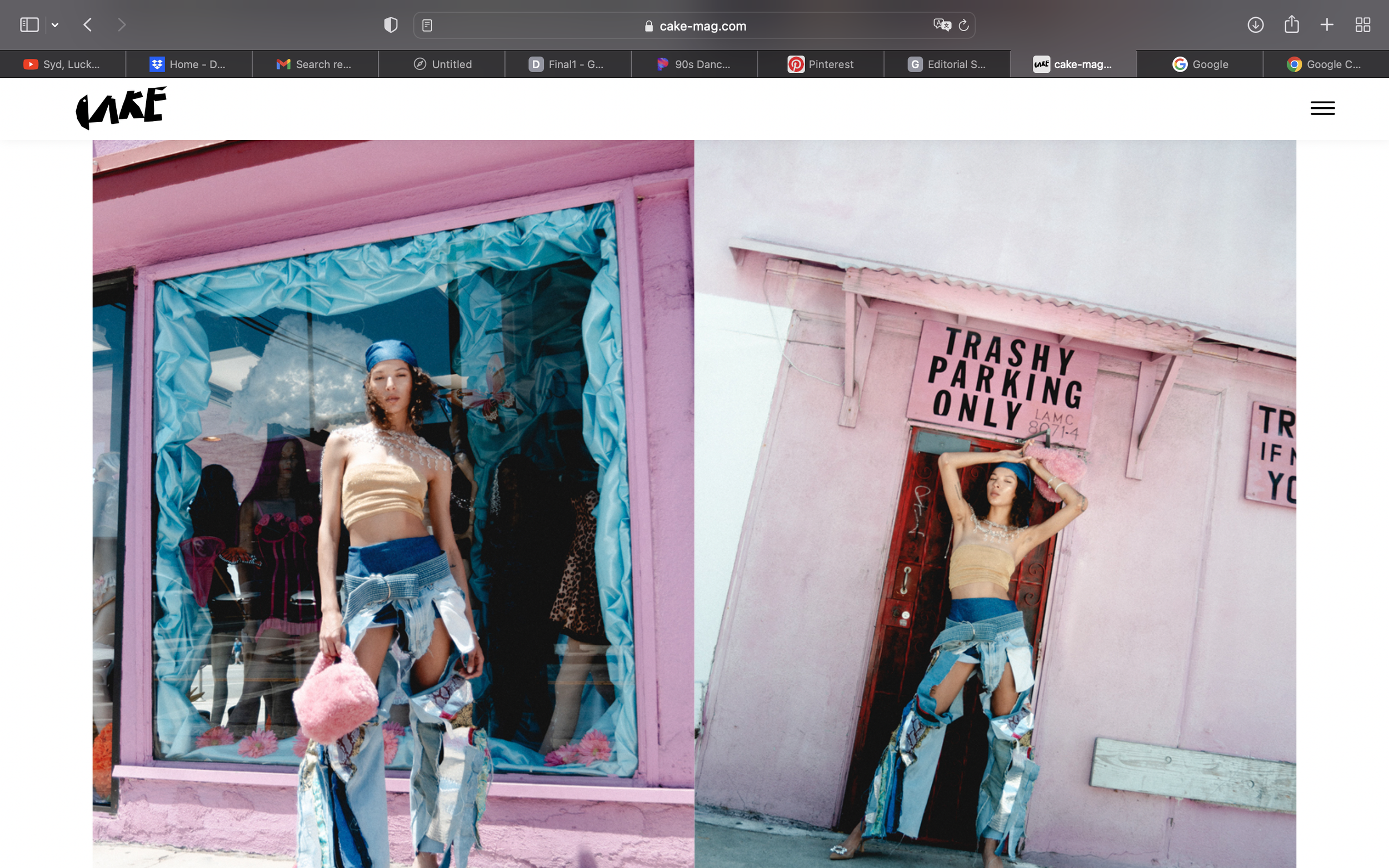1389x868 pixels.
Task: Switch to the Syd, Luck... YouTube tab
Action: point(63,64)
